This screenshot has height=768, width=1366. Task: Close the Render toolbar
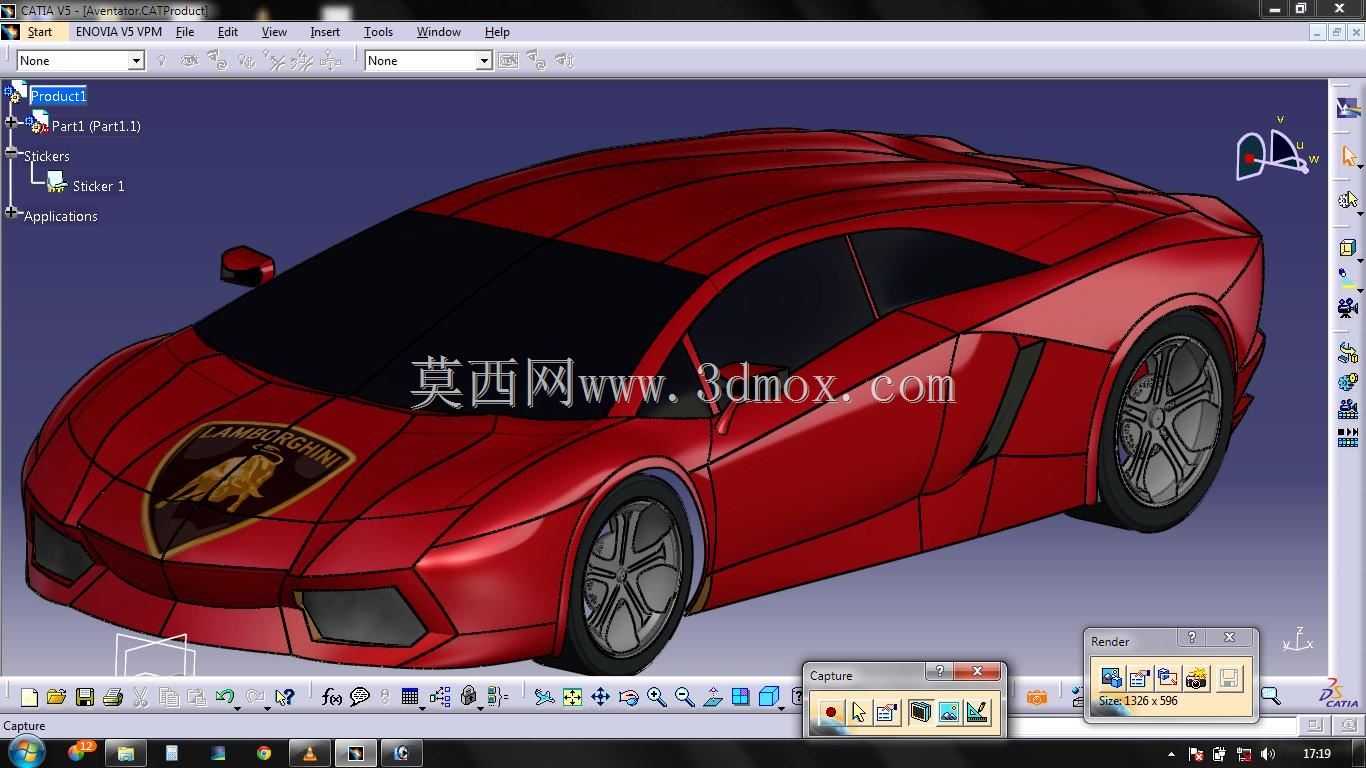pyautogui.click(x=1230, y=638)
